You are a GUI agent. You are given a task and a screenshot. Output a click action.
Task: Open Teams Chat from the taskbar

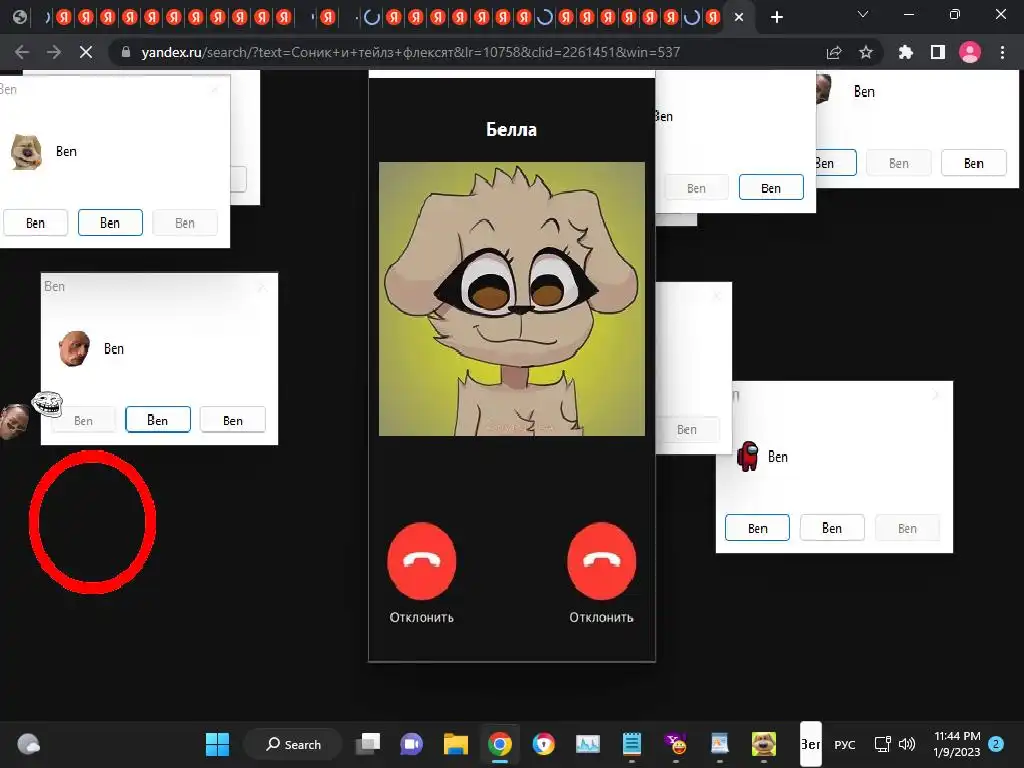point(411,744)
